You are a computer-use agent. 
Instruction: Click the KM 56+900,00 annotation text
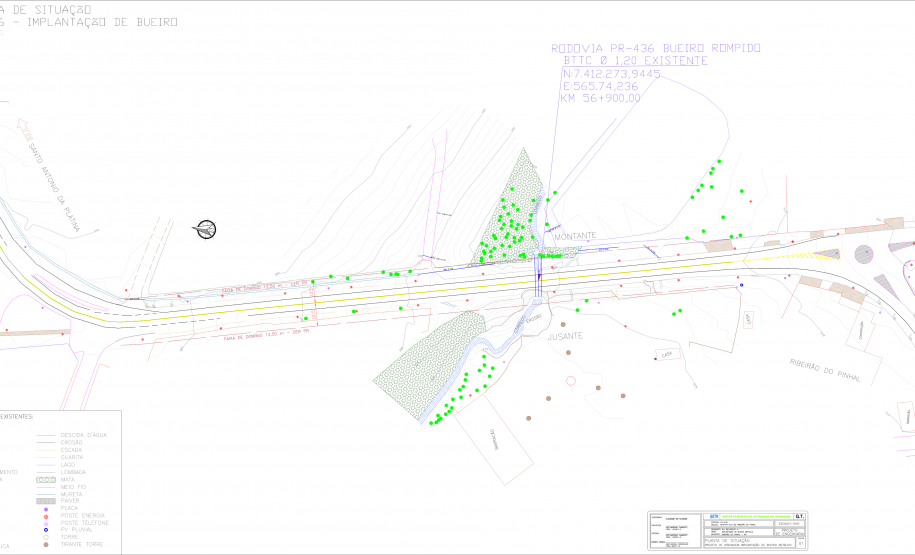tap(601, 98)
